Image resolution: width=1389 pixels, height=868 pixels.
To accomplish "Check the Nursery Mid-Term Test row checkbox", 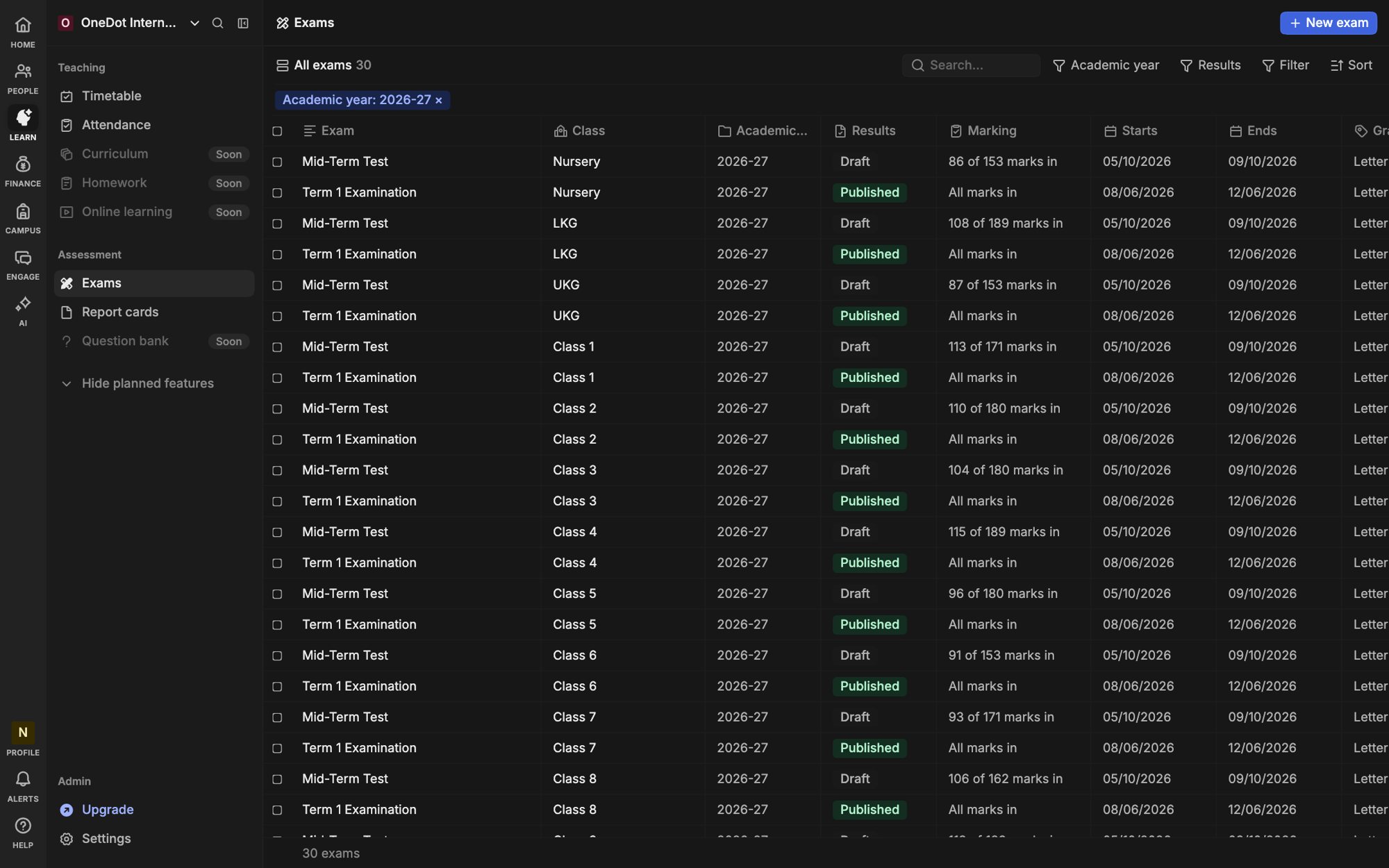I will coord(277,162).
